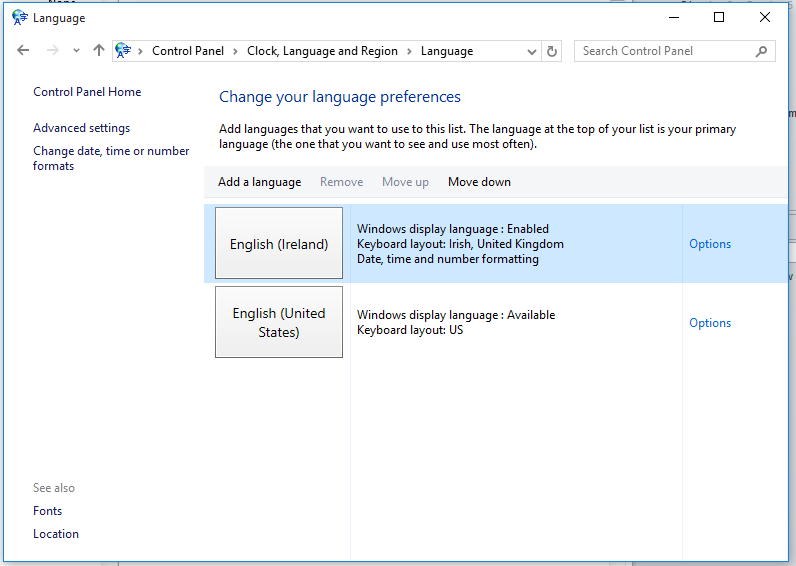Open Control Panel Home link

[87, 92]
